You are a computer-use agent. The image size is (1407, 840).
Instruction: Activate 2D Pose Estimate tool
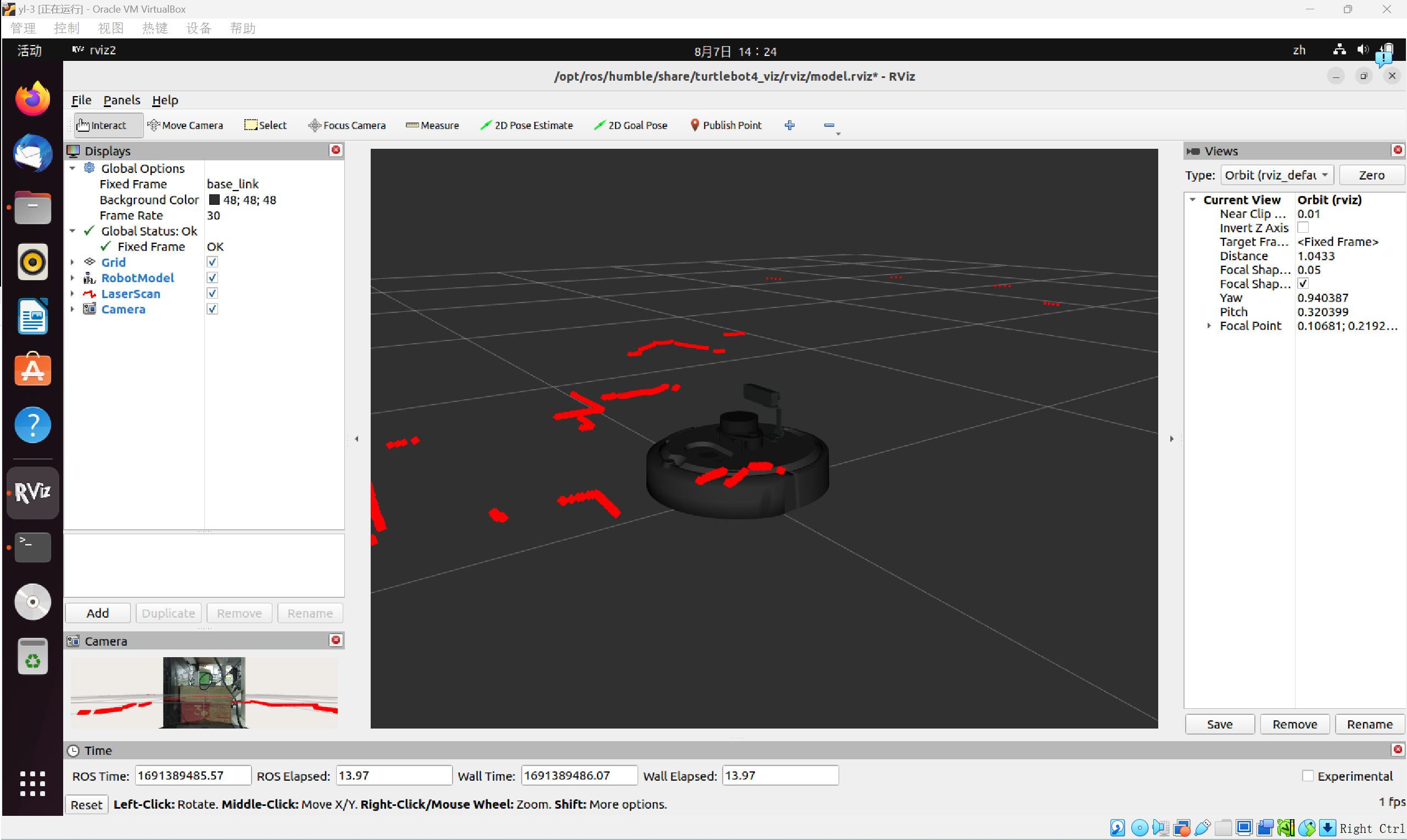(526, 125)
